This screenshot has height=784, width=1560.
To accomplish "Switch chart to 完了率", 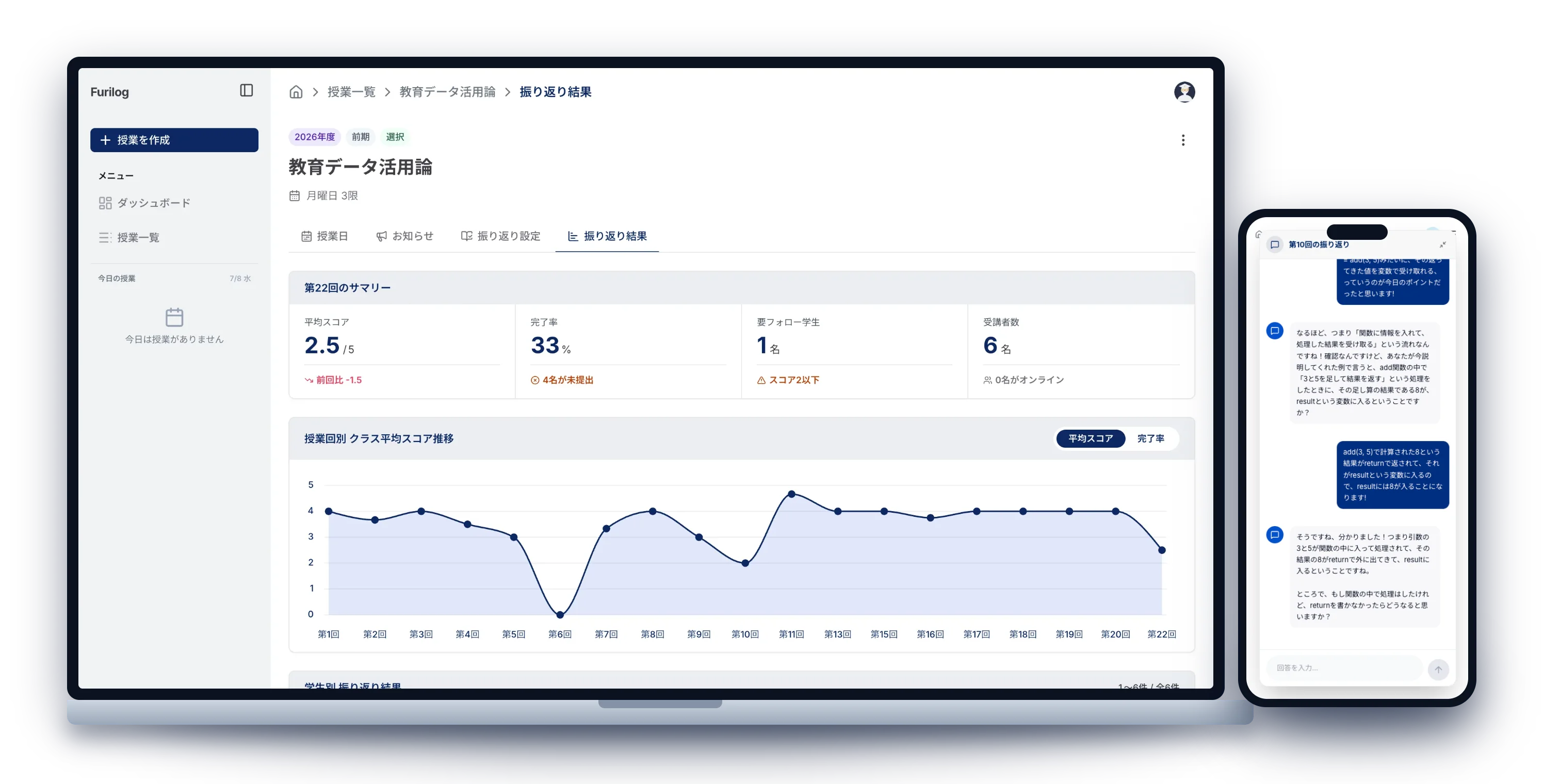I will point(1150,439).
